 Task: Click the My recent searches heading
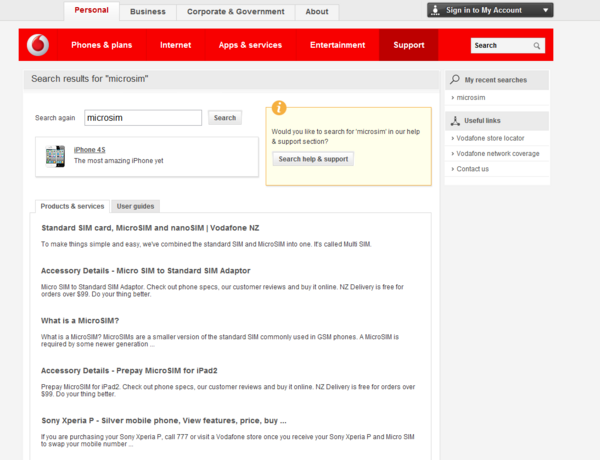496,80
